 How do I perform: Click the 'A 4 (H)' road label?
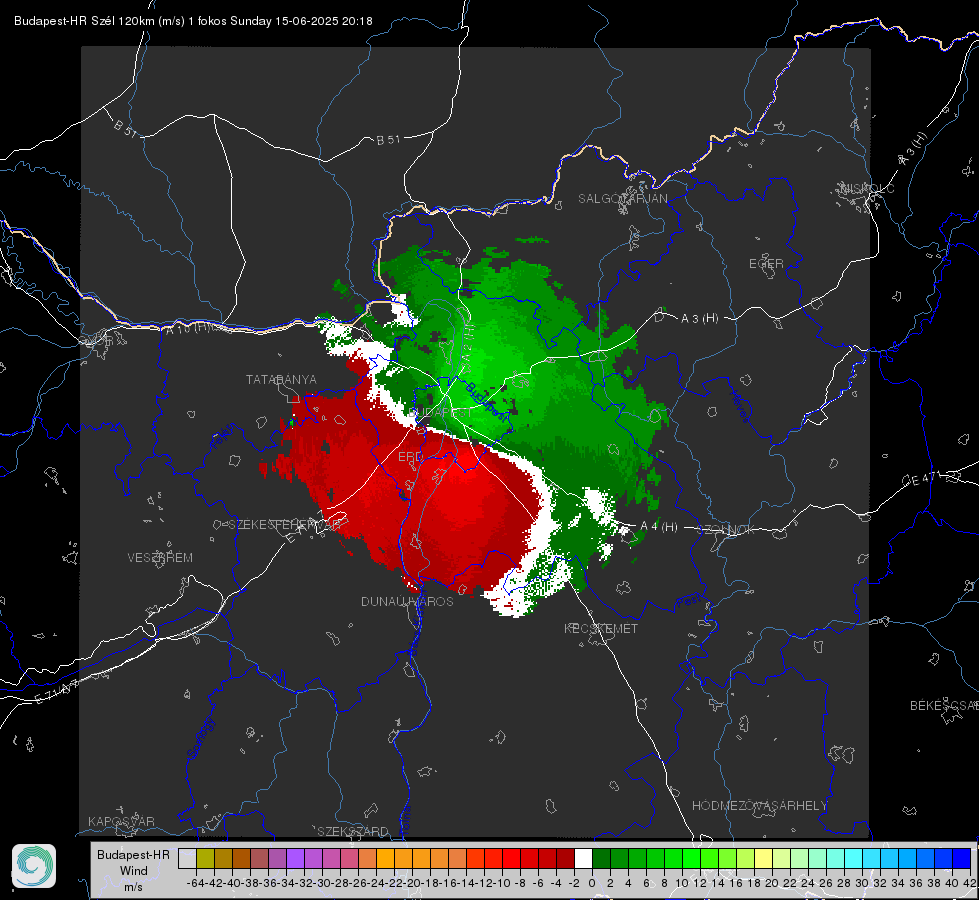click(659, 527)
